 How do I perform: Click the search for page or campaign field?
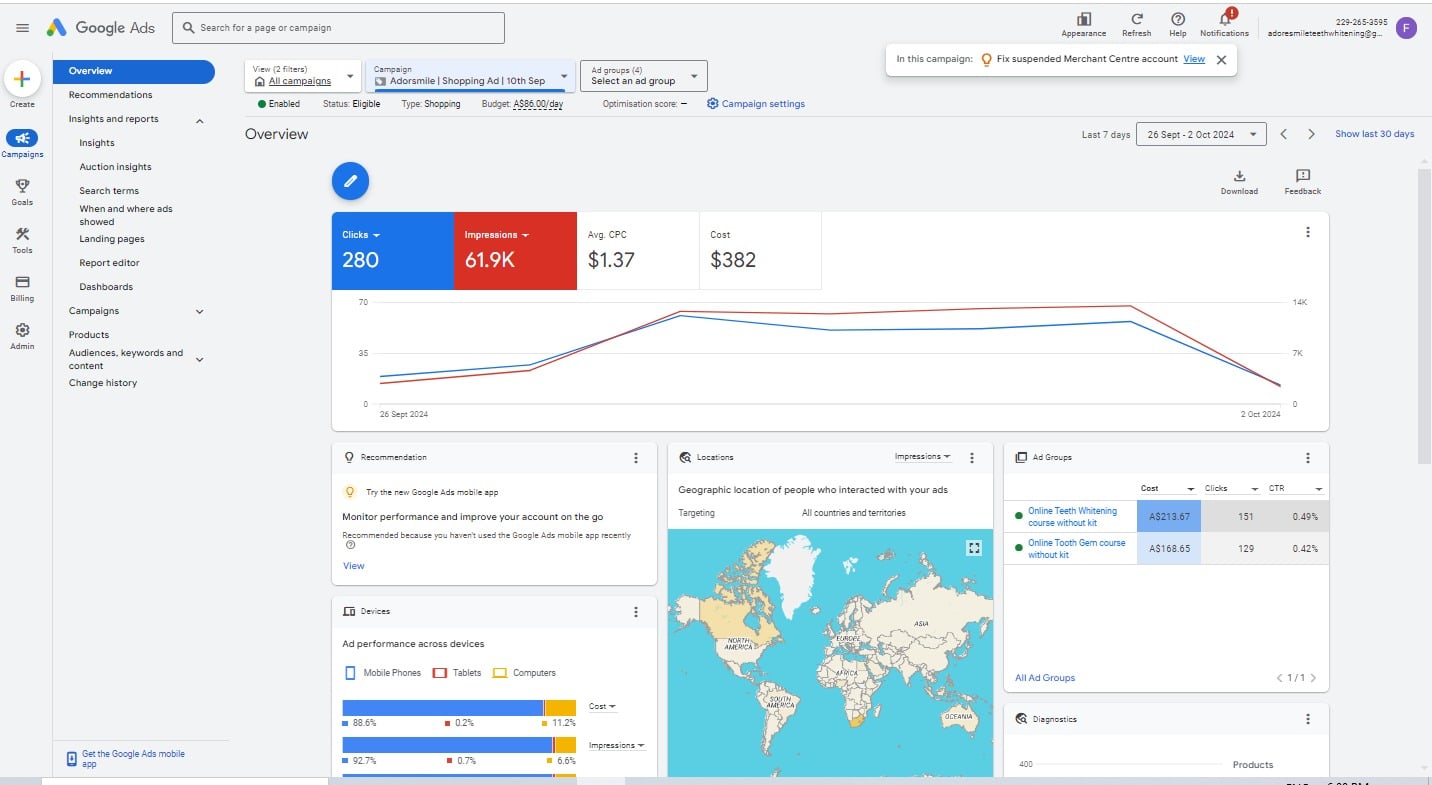pos(339,28)
